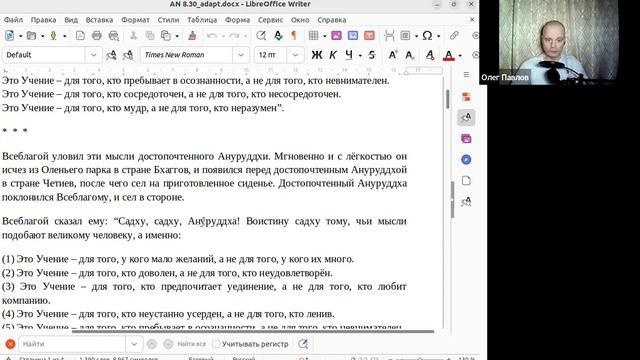Image resolution: width=640 pixels, height=360 pixels.
Task: Click the Omega special character icon
Action: pos(427,36)
